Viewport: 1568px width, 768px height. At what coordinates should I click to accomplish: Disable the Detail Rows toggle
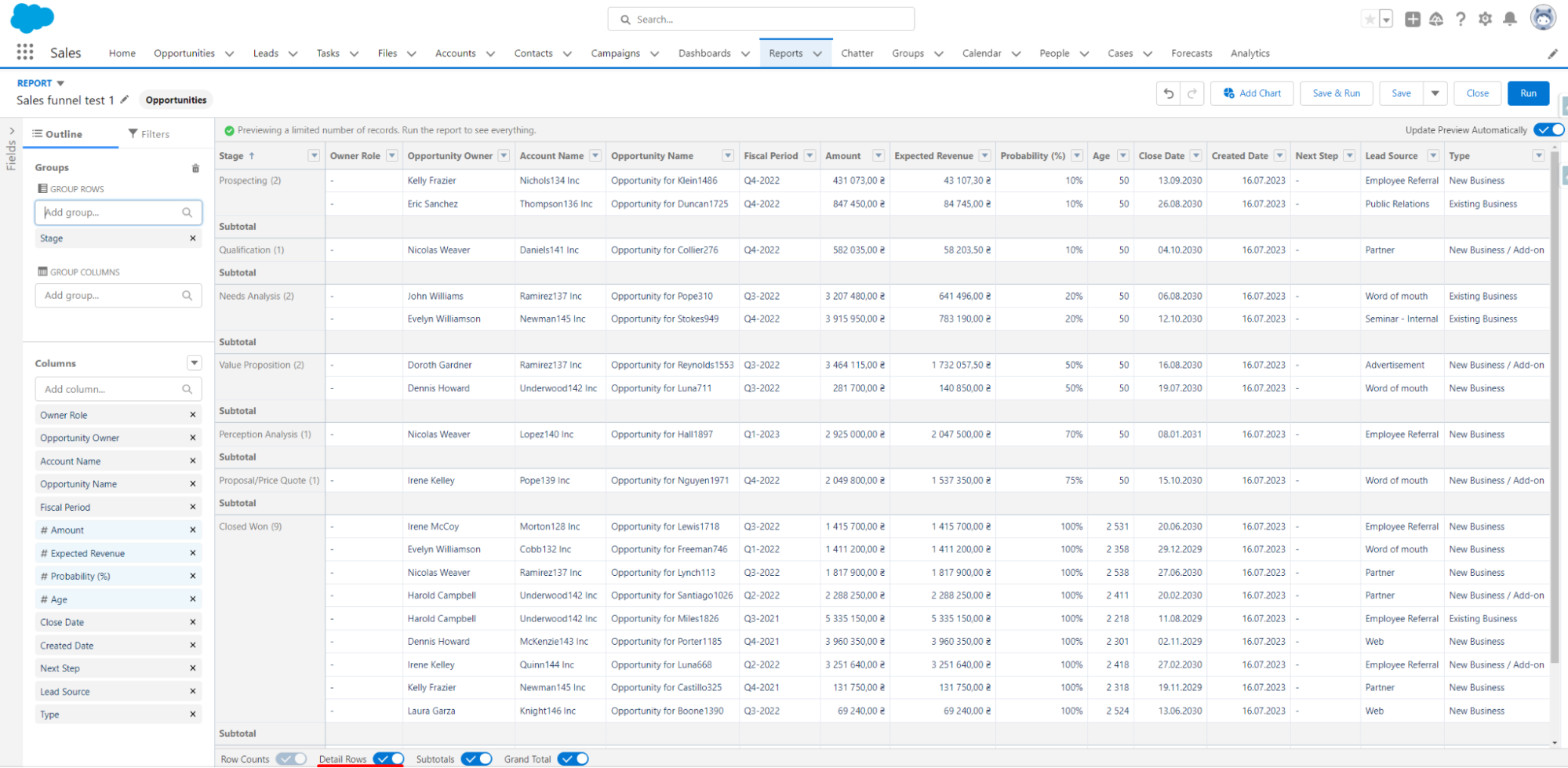click(x=387, y=759)
